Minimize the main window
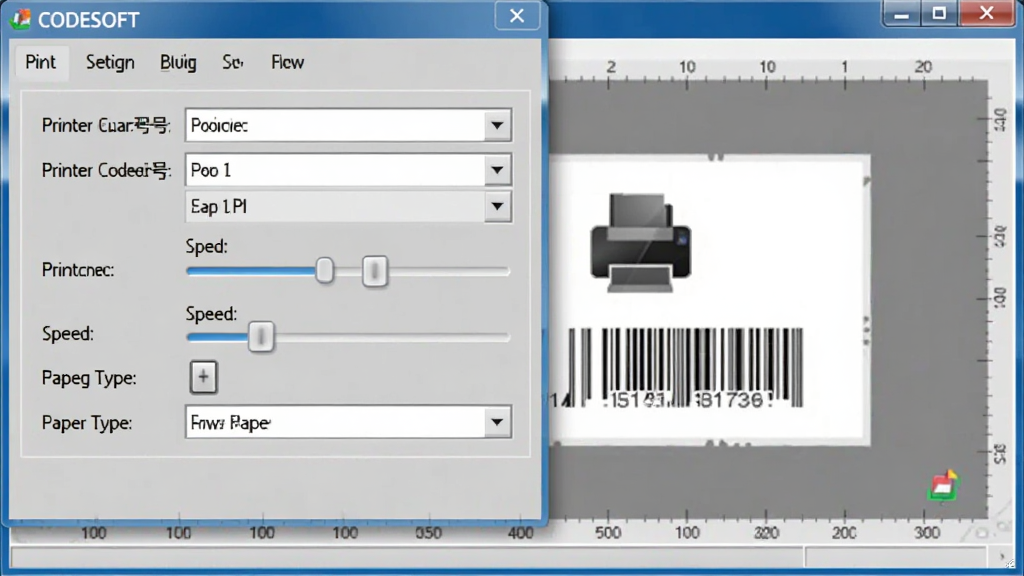1024x576 pixels. 902,14
